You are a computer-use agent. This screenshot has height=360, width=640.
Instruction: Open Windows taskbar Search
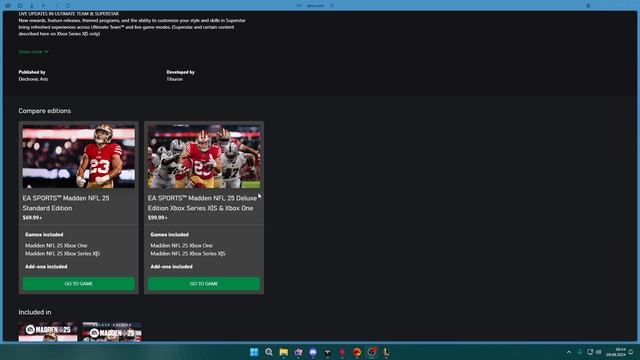(x=269, y=352)
